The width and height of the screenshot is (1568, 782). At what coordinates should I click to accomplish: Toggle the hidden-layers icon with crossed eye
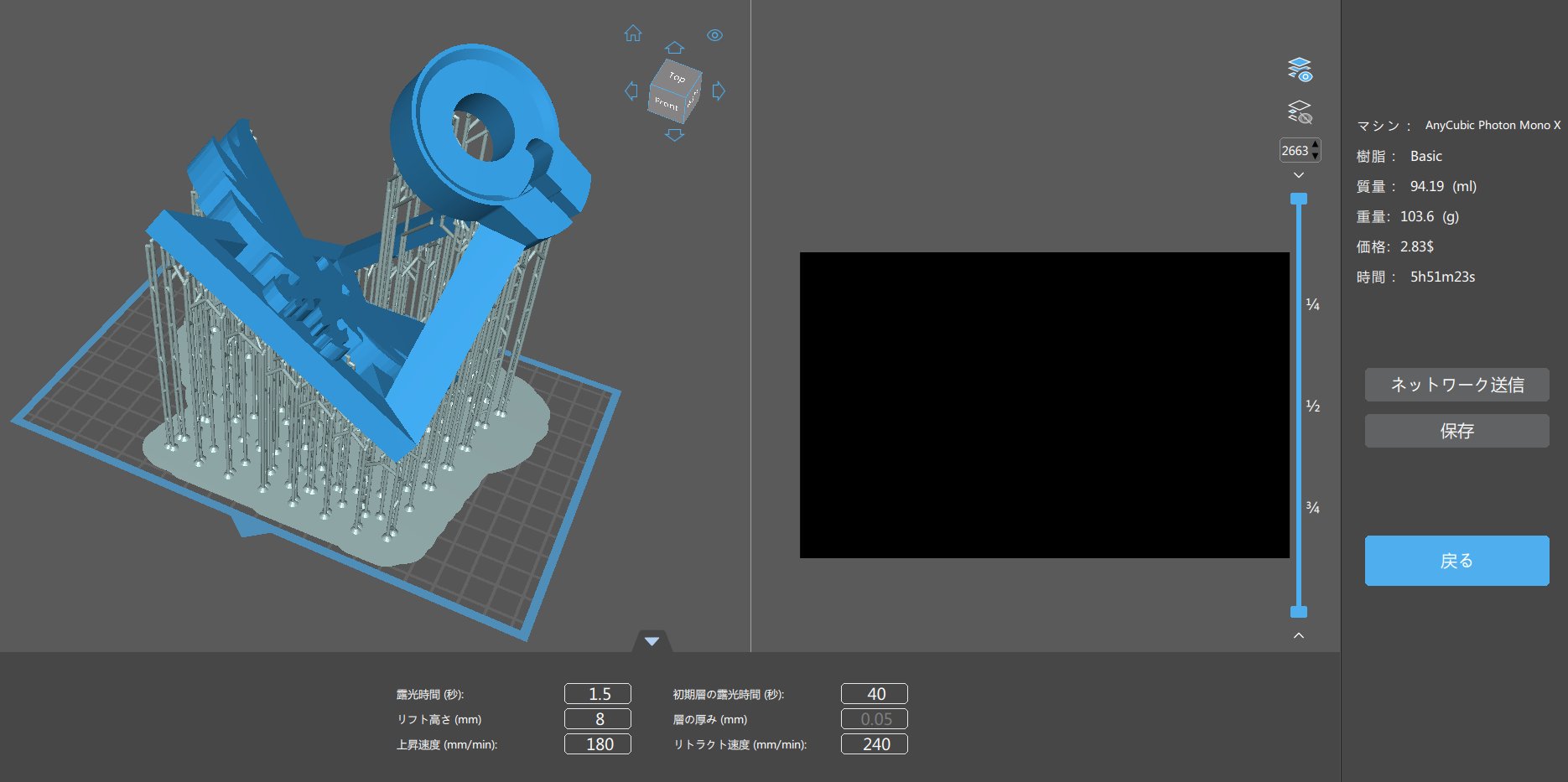tap(1300, 111)
